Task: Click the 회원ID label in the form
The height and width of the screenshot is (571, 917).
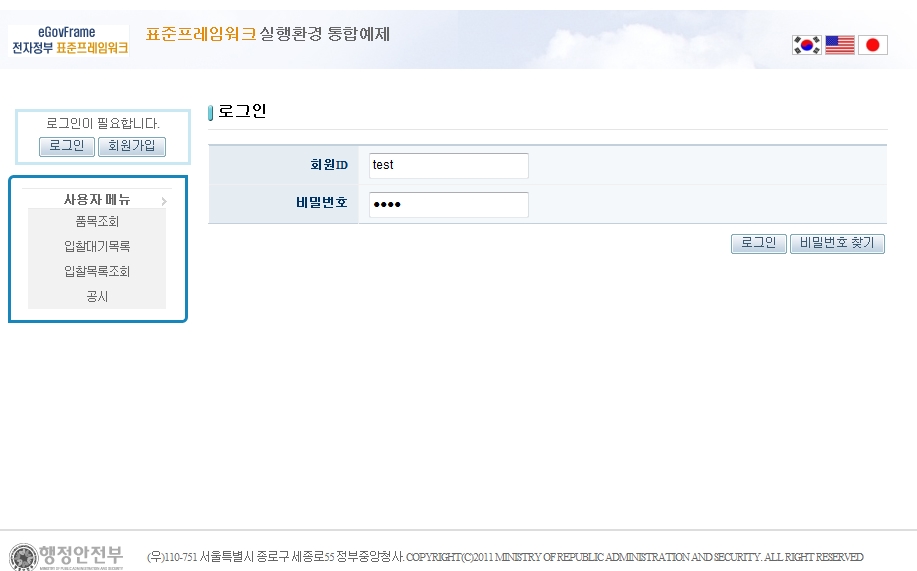Action: 328,165
